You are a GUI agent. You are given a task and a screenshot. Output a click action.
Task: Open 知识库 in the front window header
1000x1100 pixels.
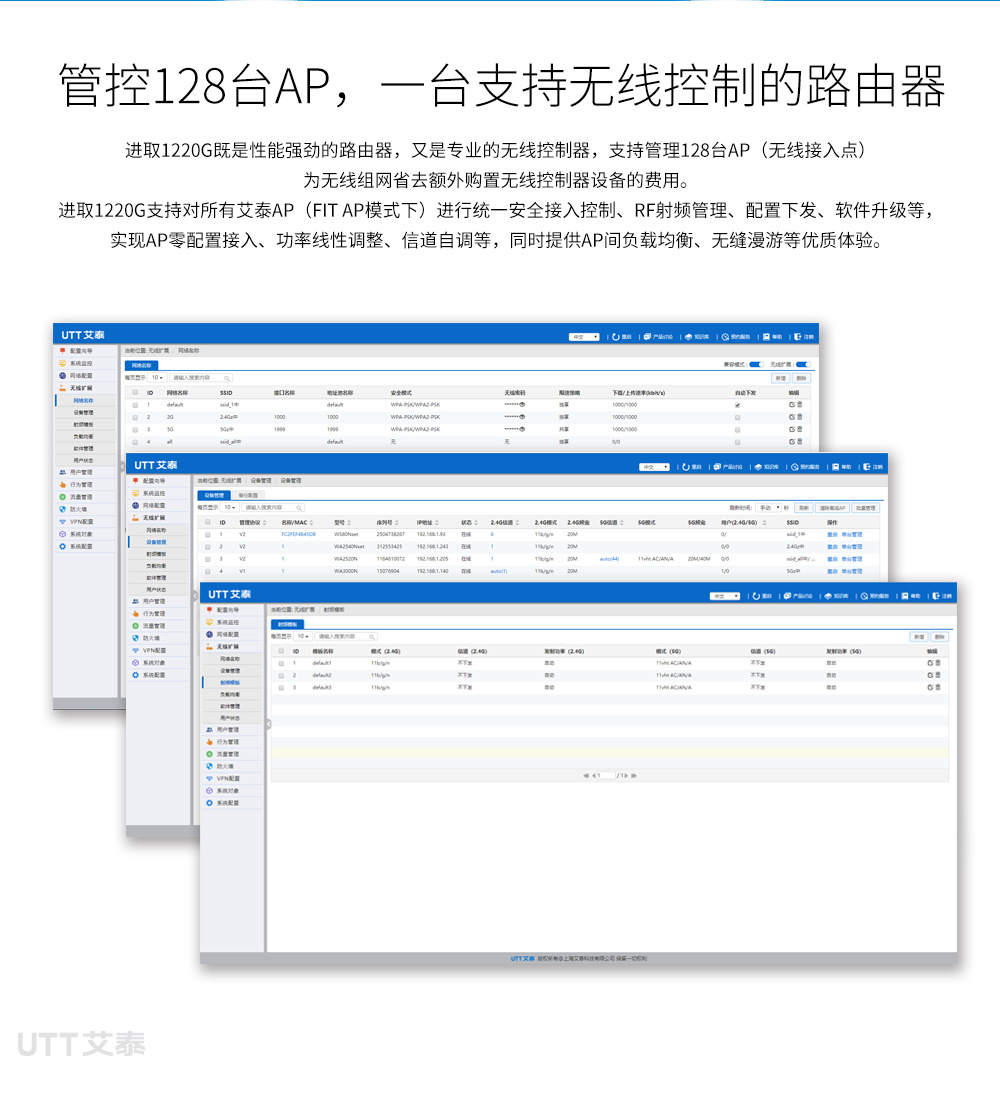837,596
